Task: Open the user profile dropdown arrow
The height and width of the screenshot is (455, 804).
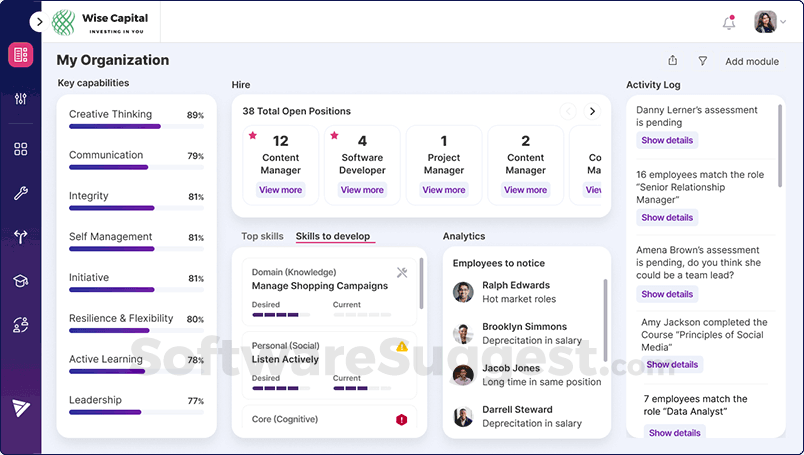Action: point(785,22)
